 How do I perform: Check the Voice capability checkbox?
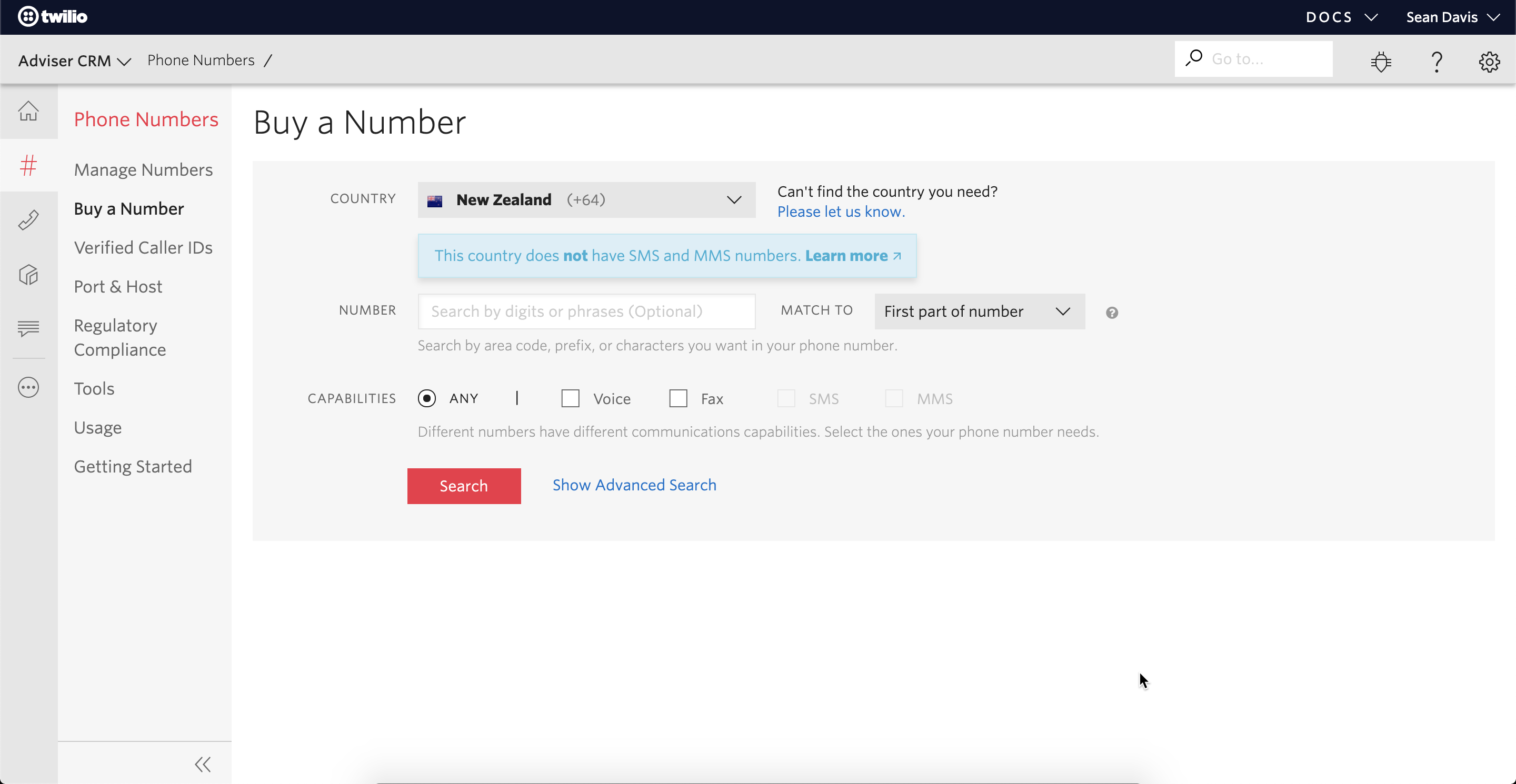click(x=570, y=398)
